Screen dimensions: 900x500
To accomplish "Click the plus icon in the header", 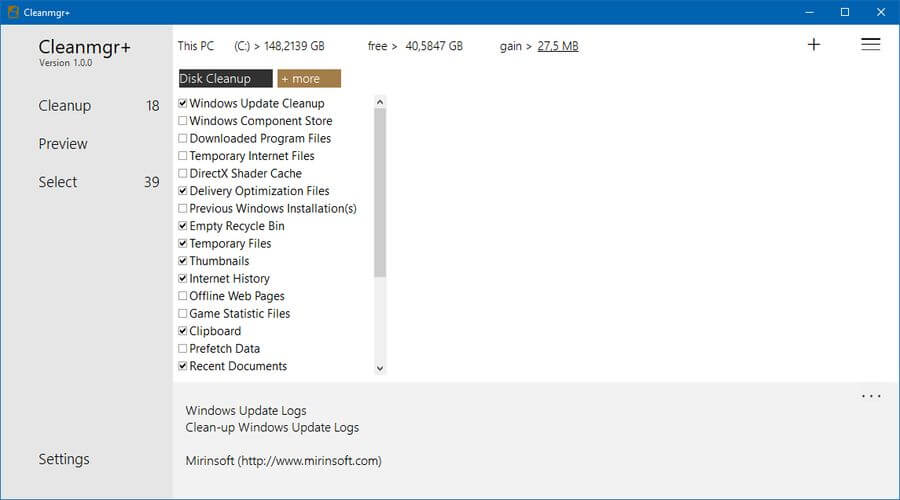I will point(813,45).
